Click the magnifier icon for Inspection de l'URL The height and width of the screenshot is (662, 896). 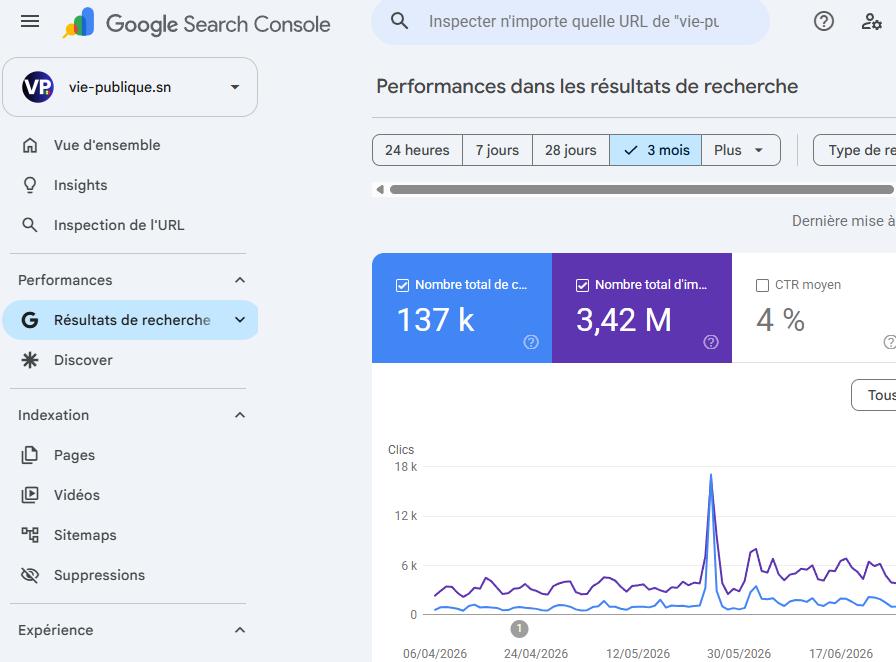coord(30,225)
